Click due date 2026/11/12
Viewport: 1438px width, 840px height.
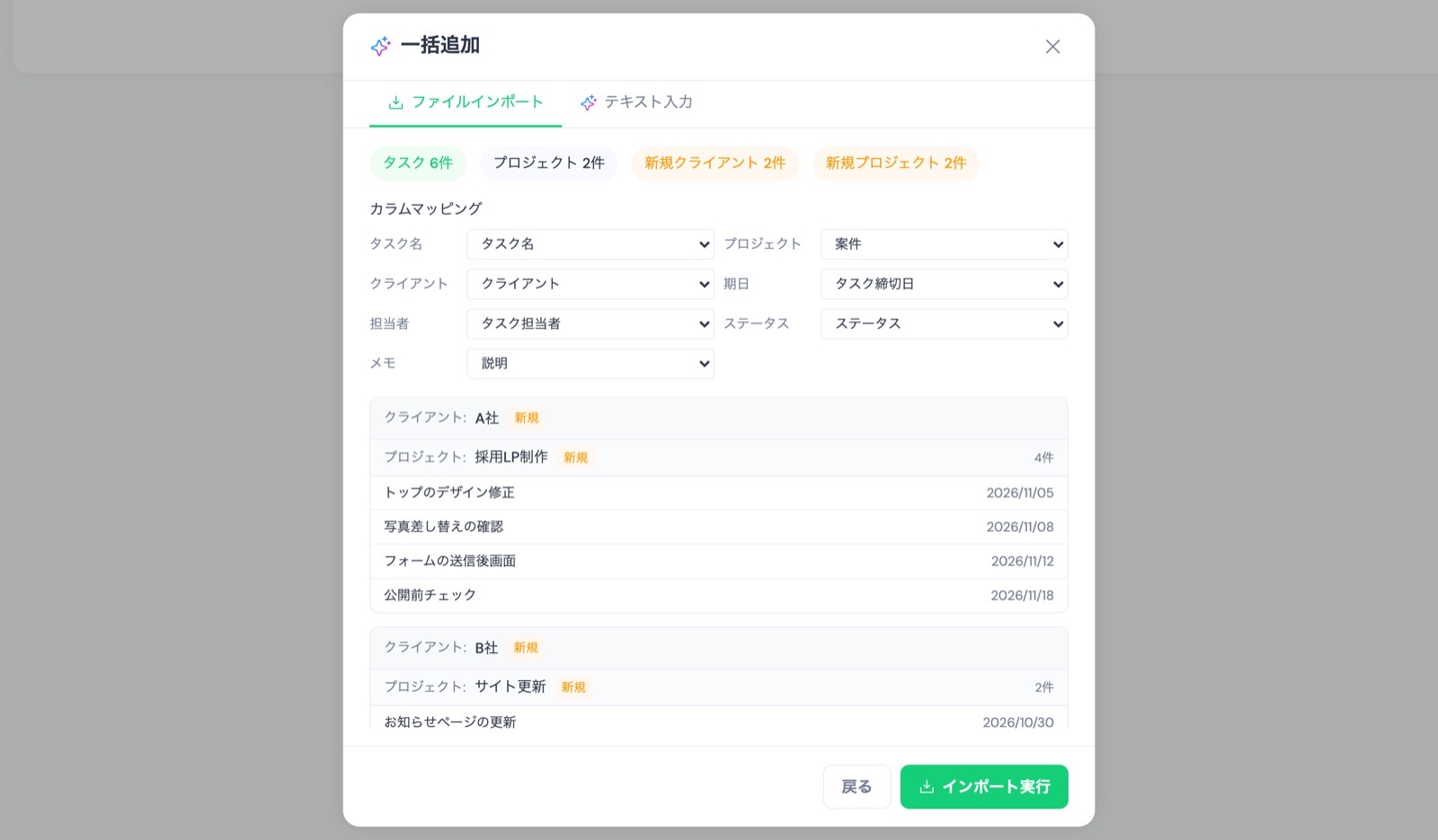[1023, 561]
